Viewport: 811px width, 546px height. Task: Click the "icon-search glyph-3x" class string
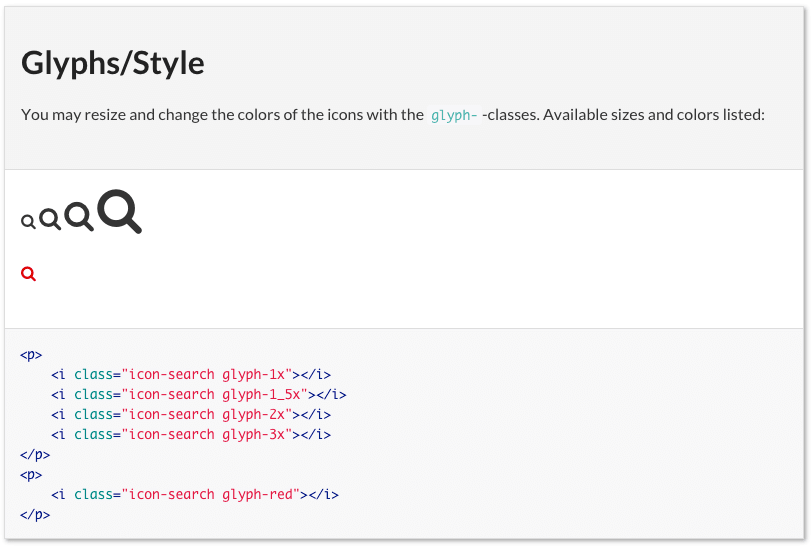tap(207, 434)
